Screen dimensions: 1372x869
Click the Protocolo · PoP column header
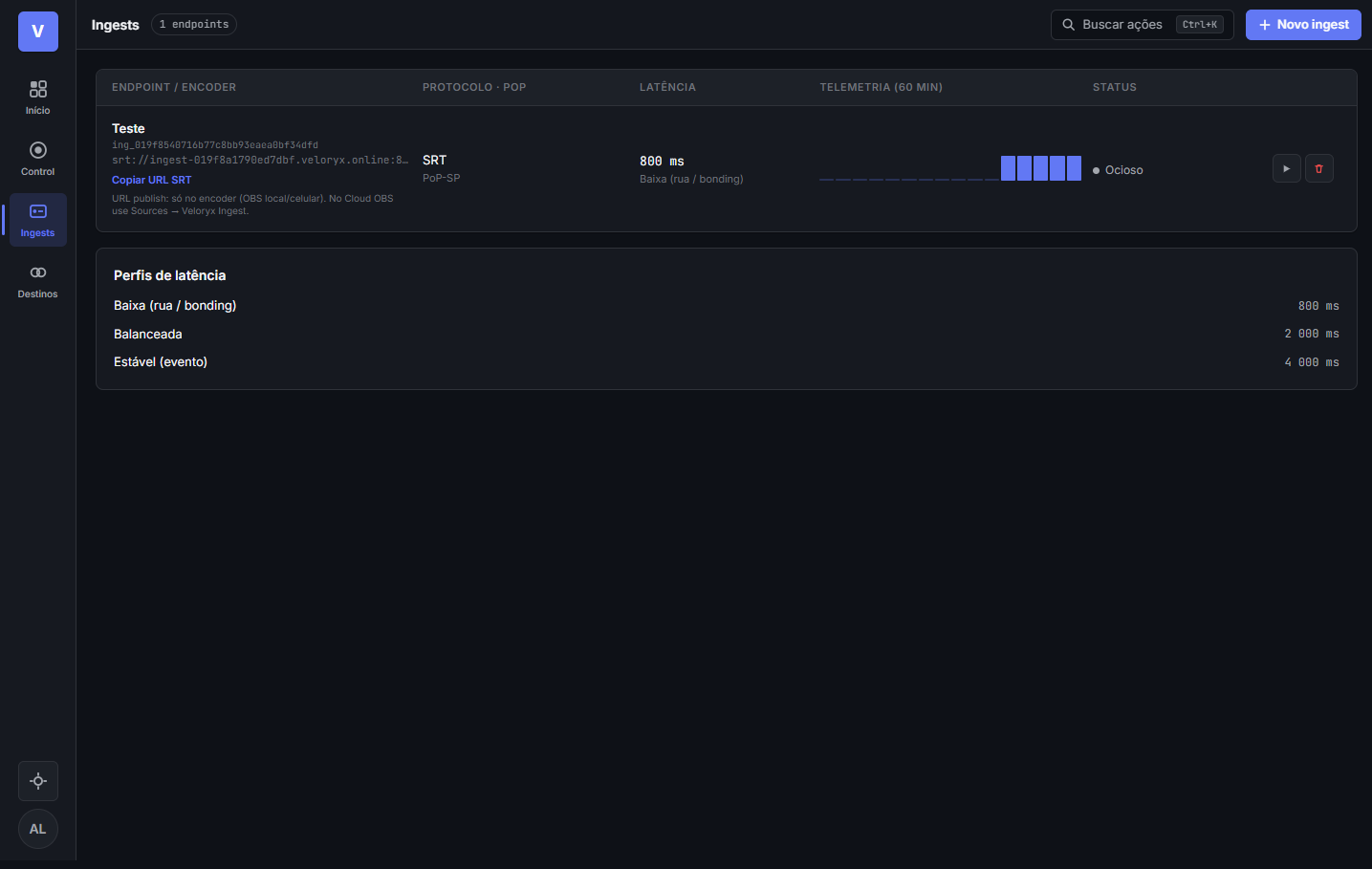pyautogui.click(x=474, y=87)
